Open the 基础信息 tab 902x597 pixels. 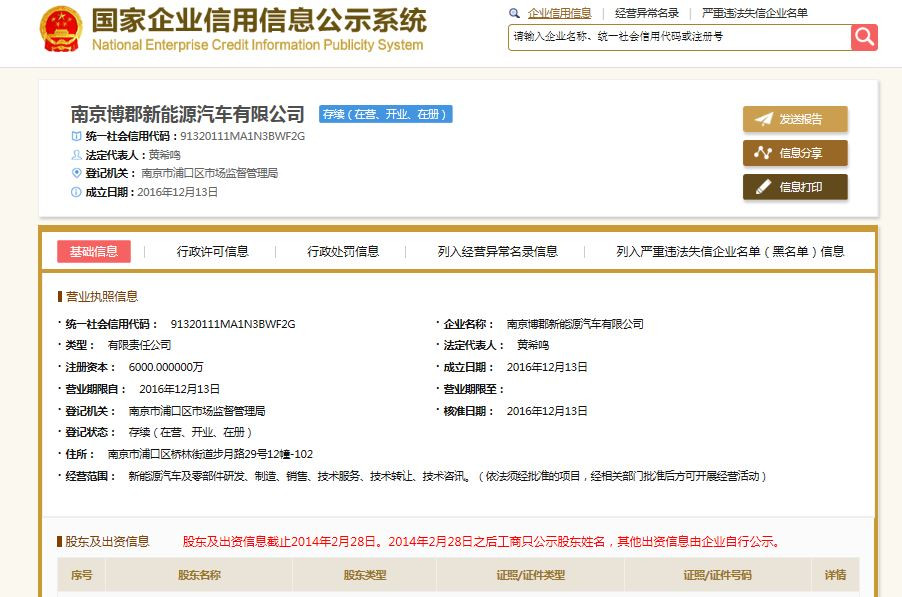point(94,251)
